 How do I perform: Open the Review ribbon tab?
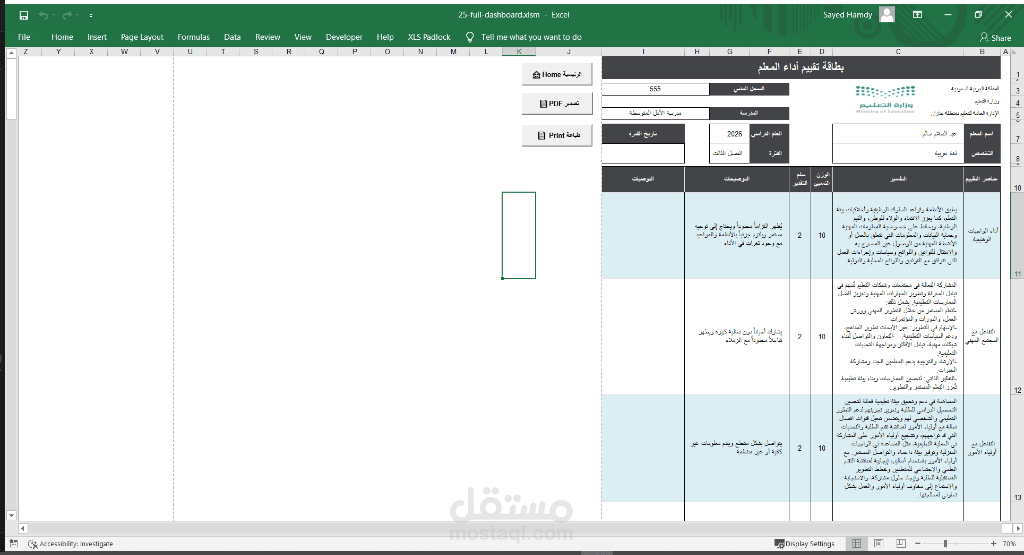pyautogui.click(x=267, y=37)
